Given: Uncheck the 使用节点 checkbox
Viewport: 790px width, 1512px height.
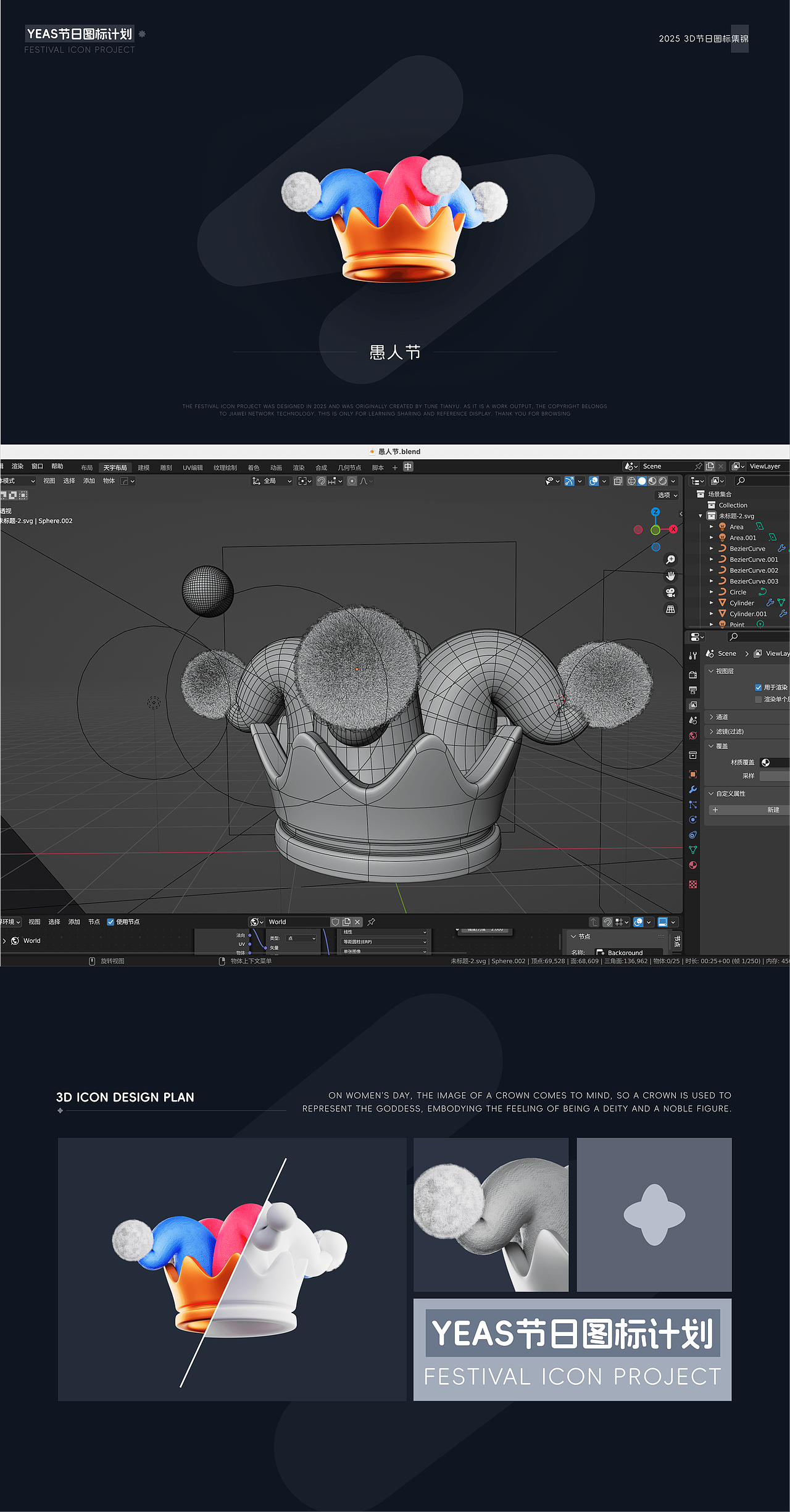Looking at the screenshot, I should tap(110, 922).
